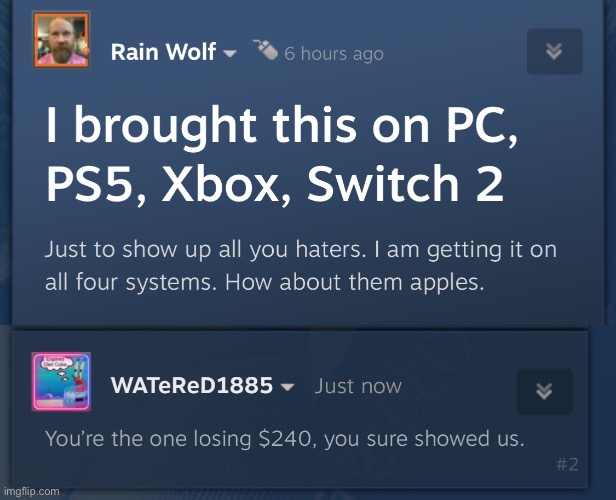Click the 'Just now' timestamp
The width and height of the screenshot is (616, 500).
358,386
